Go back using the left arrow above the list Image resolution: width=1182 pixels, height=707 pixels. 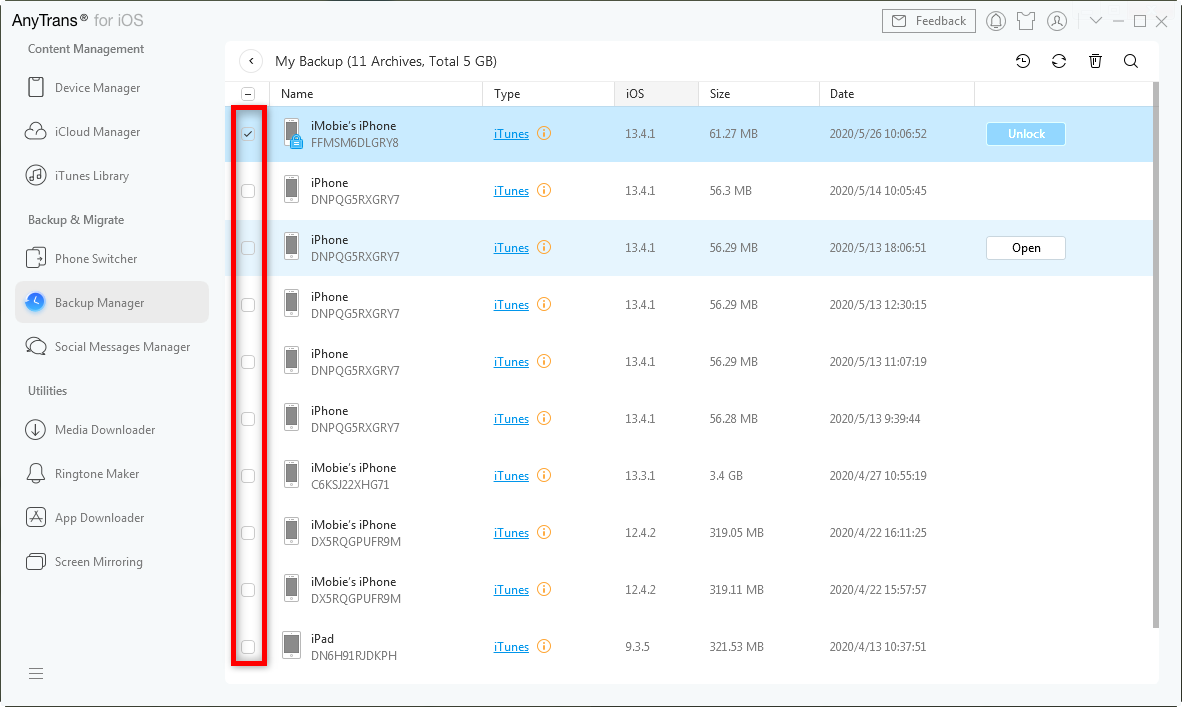tap(250, 60)
